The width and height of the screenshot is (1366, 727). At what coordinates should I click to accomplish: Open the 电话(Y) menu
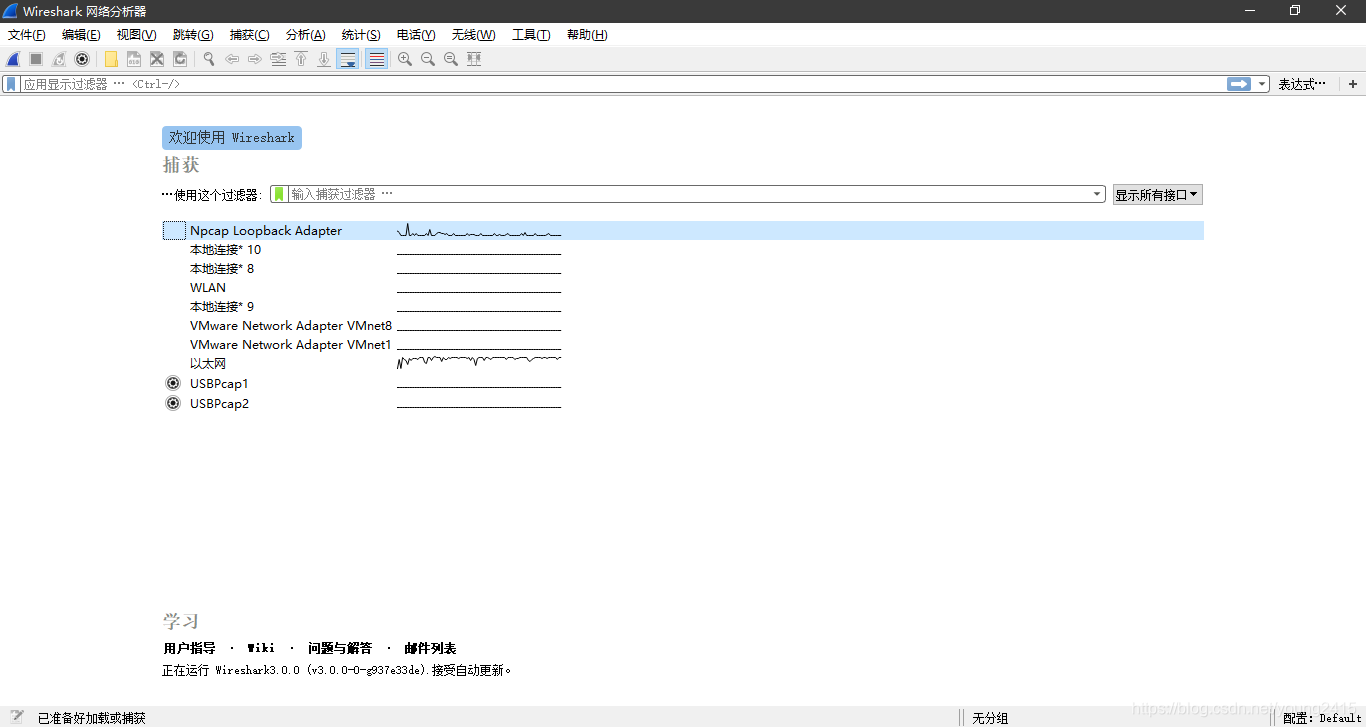pyautogui.click(x=416, y=35)
